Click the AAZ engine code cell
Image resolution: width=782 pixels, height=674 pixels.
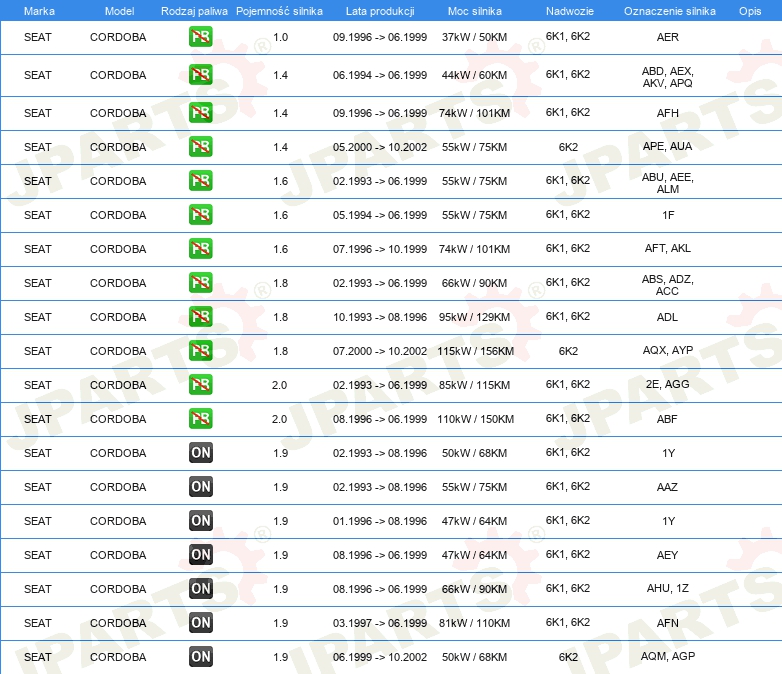click(x=668, y=487)
